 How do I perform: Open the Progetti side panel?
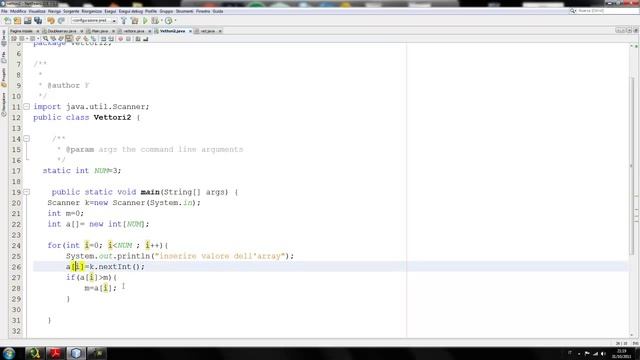coord(4,77)
